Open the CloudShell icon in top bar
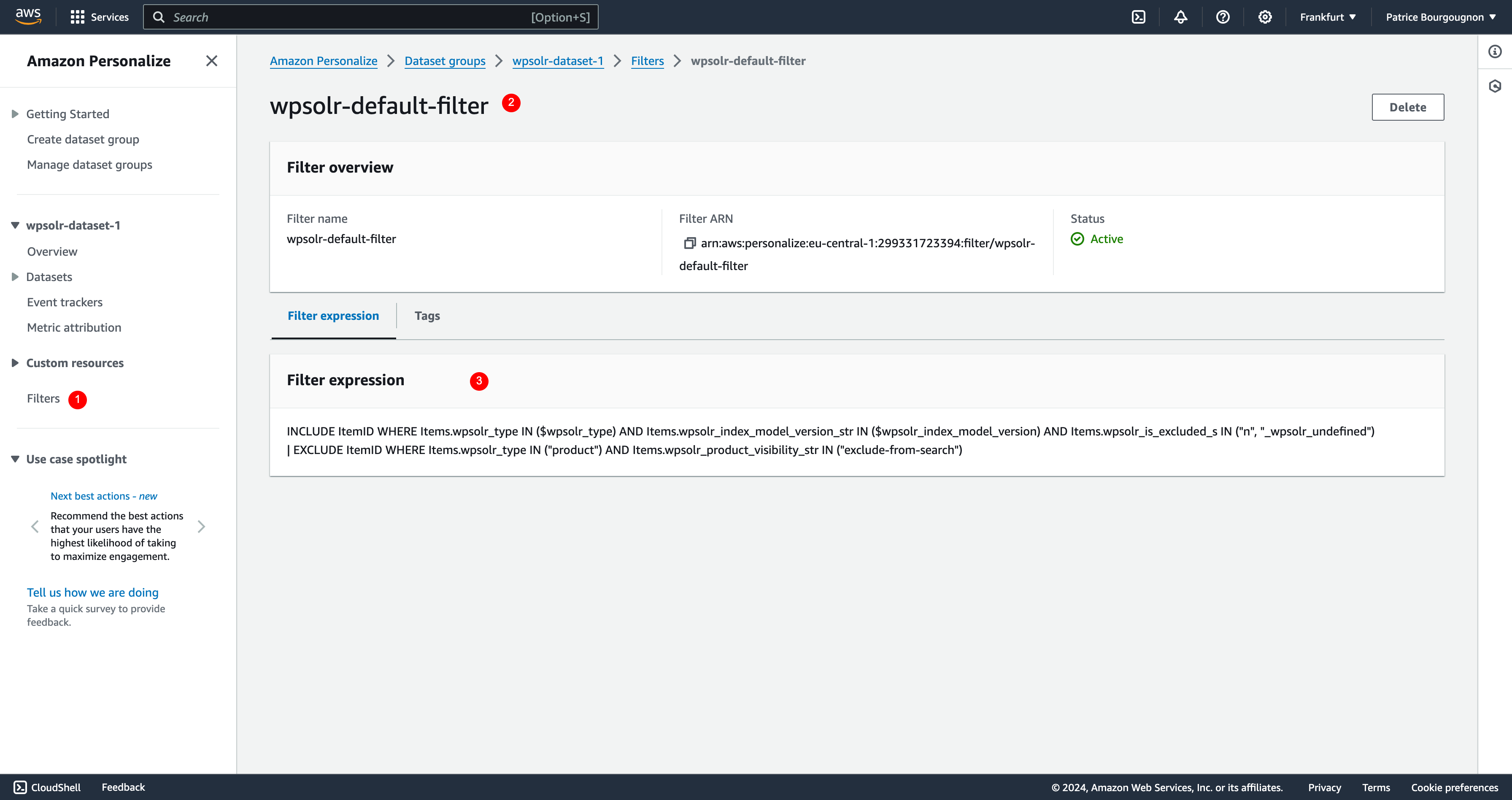The width and height of the screenshot is (1512, 800). 1139,17
